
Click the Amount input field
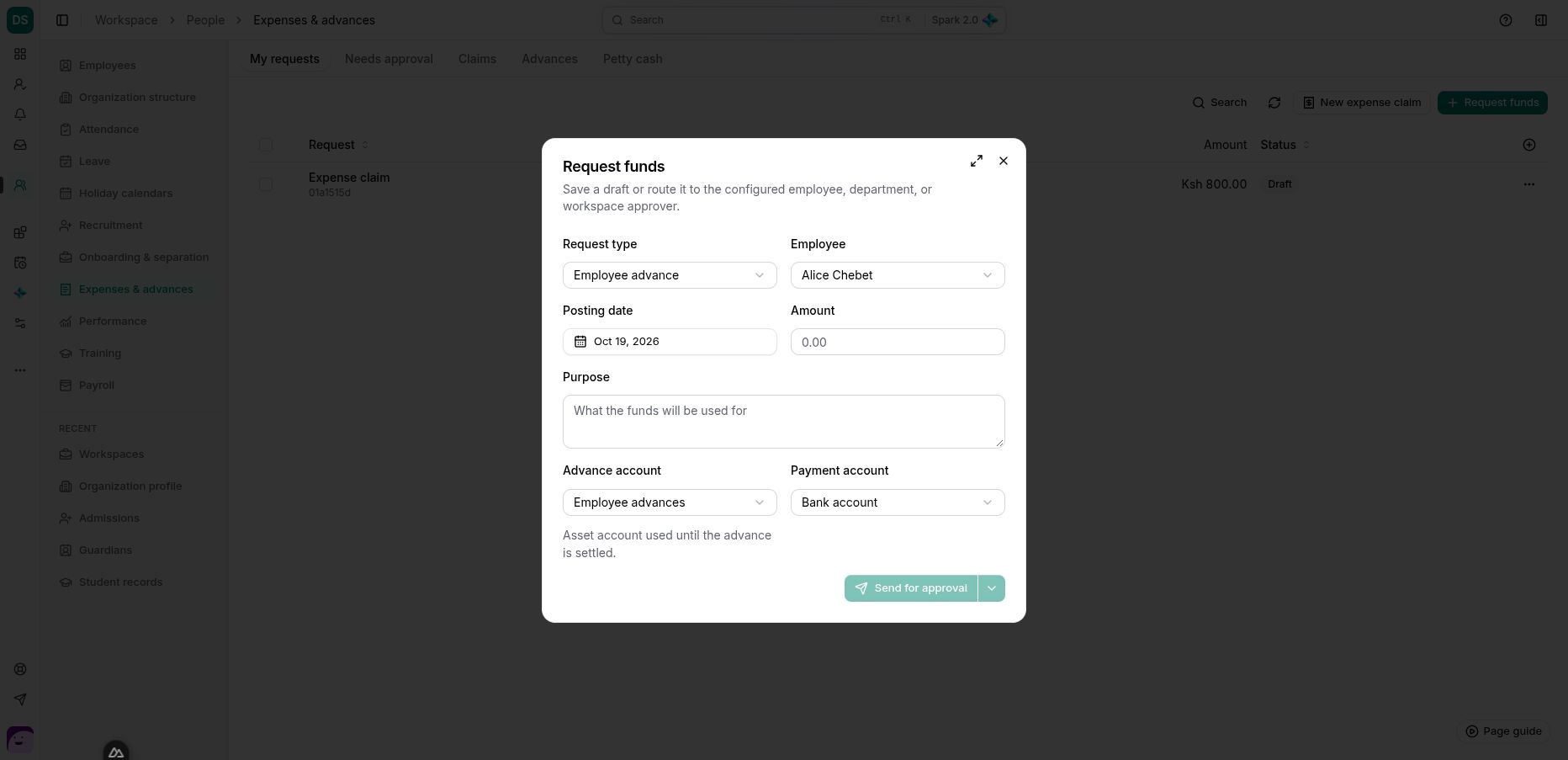pos(898,342)
